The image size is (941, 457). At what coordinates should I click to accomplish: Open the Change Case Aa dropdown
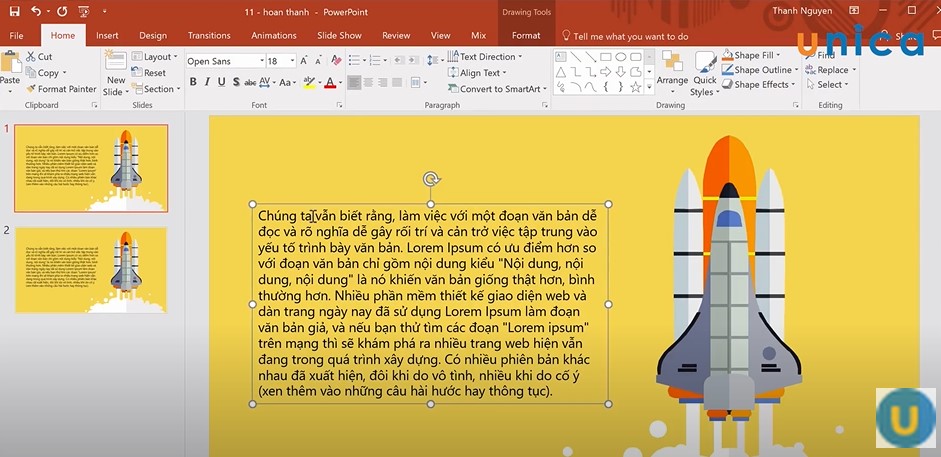tap(287, 82)
